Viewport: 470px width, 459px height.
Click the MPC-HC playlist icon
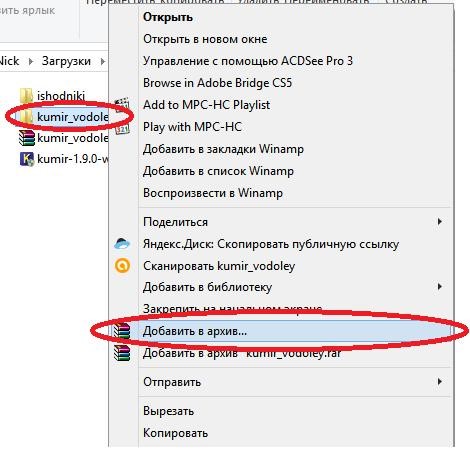click(122, 104)
